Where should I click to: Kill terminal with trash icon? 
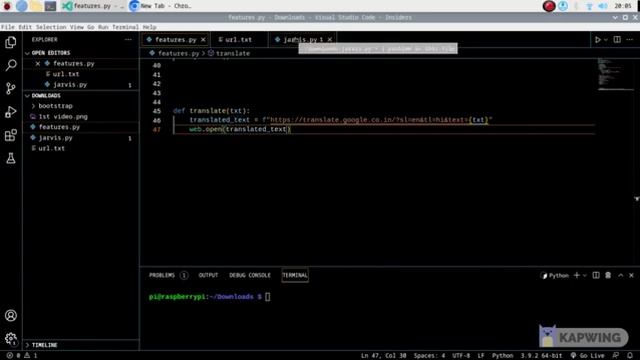coord(608,275)
